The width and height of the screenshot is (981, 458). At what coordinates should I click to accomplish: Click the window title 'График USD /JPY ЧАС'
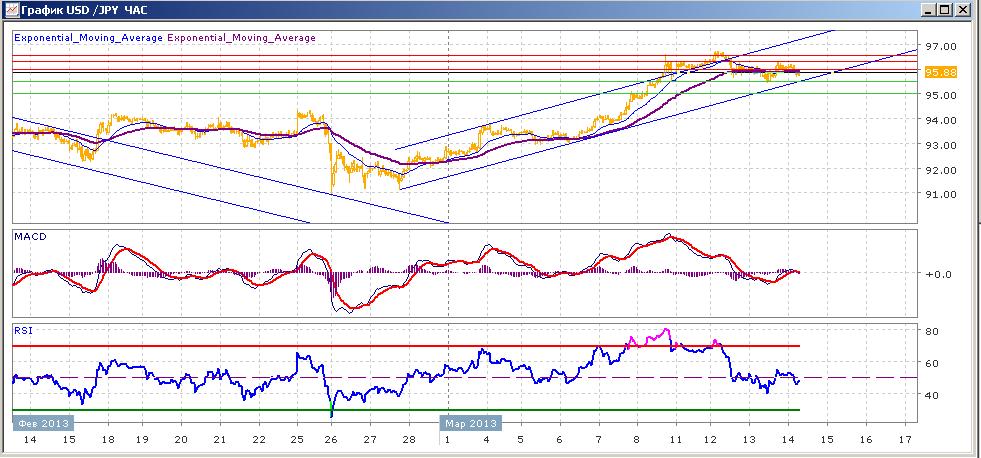[x=84, y=10]
